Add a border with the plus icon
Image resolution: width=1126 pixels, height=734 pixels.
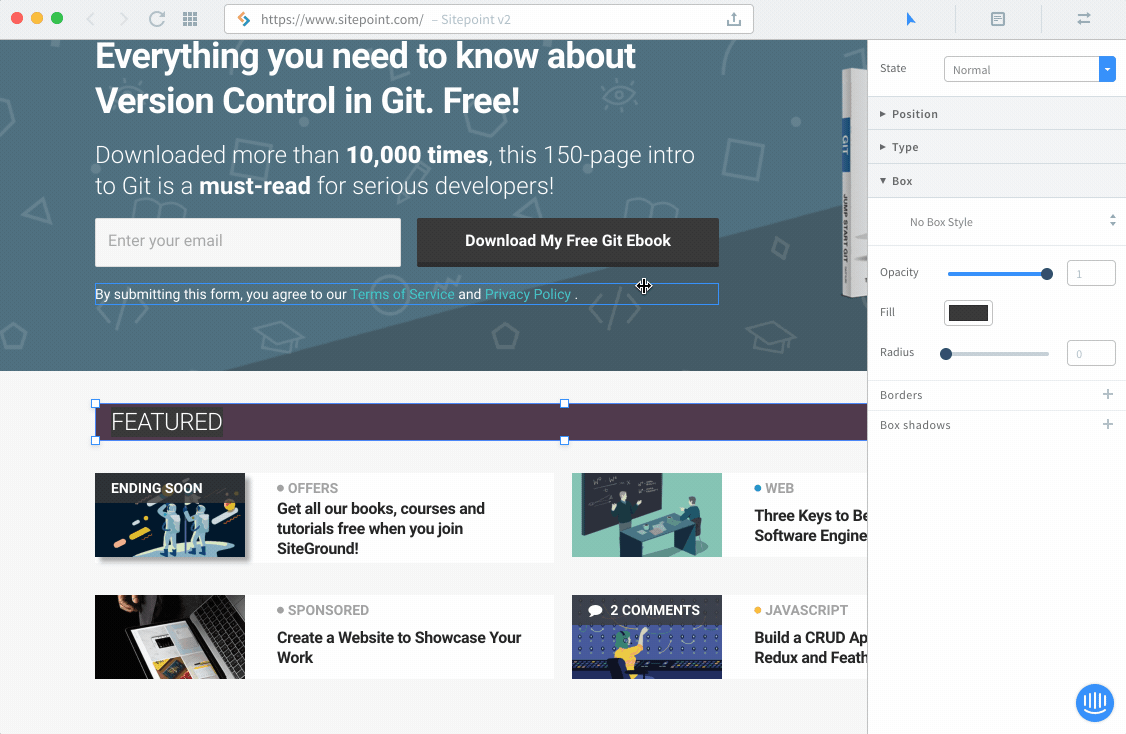pyautogui.click(x=1107, y=394)
